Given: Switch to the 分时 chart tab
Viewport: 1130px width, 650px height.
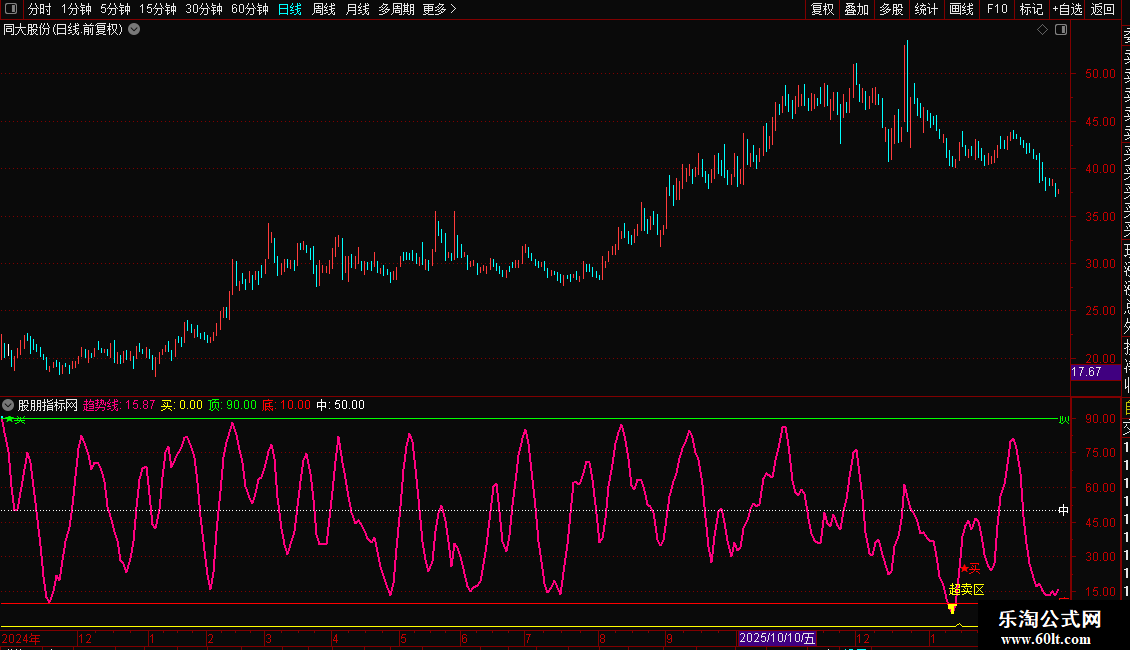Looking at the screenshot, I should [x=39, y=9].
